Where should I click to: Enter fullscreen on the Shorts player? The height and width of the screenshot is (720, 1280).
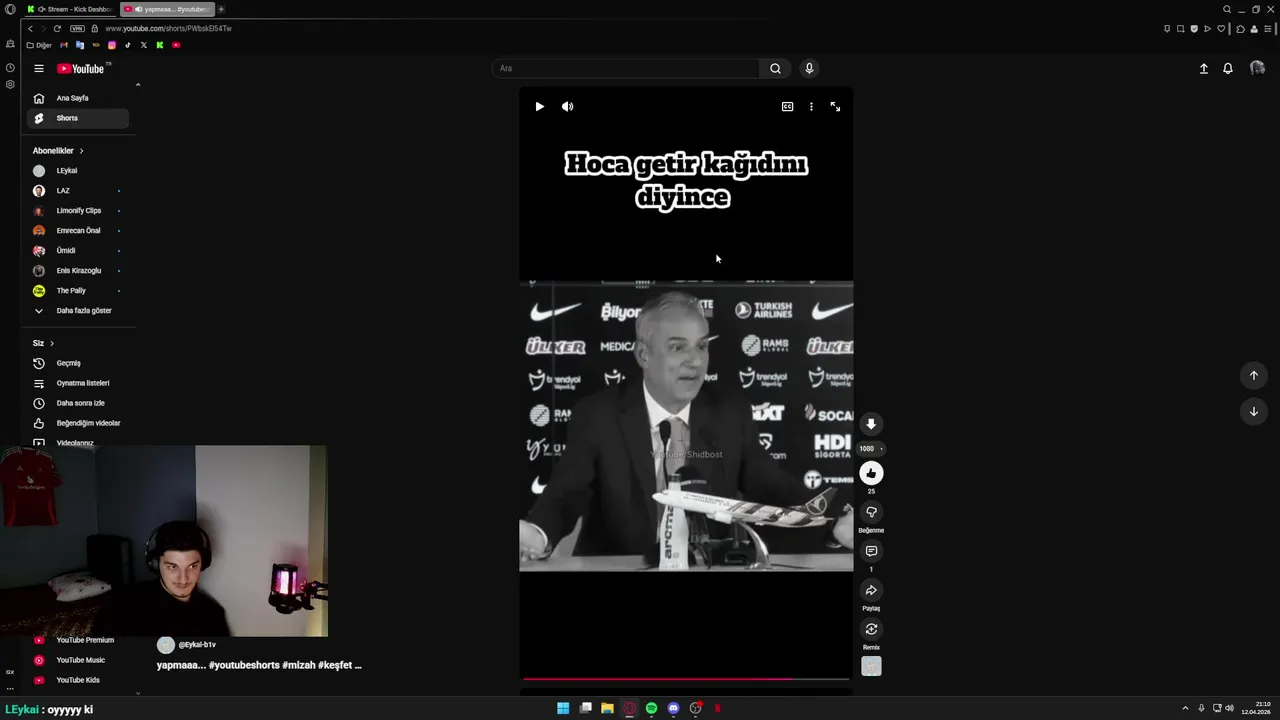[835, 107]
